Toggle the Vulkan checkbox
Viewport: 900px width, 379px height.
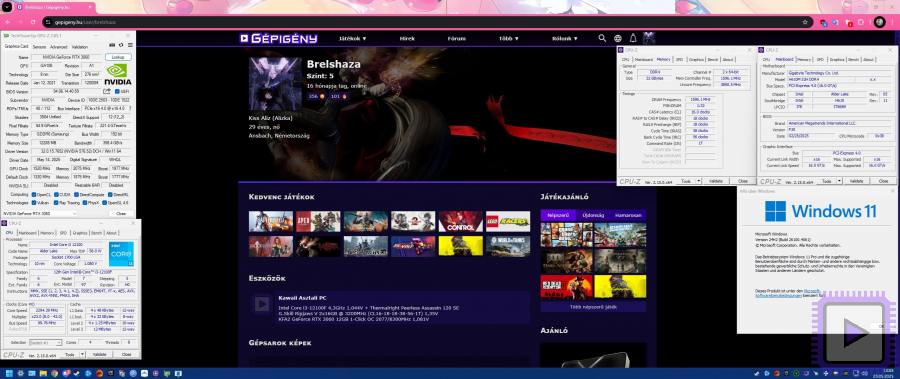point(34,203)
